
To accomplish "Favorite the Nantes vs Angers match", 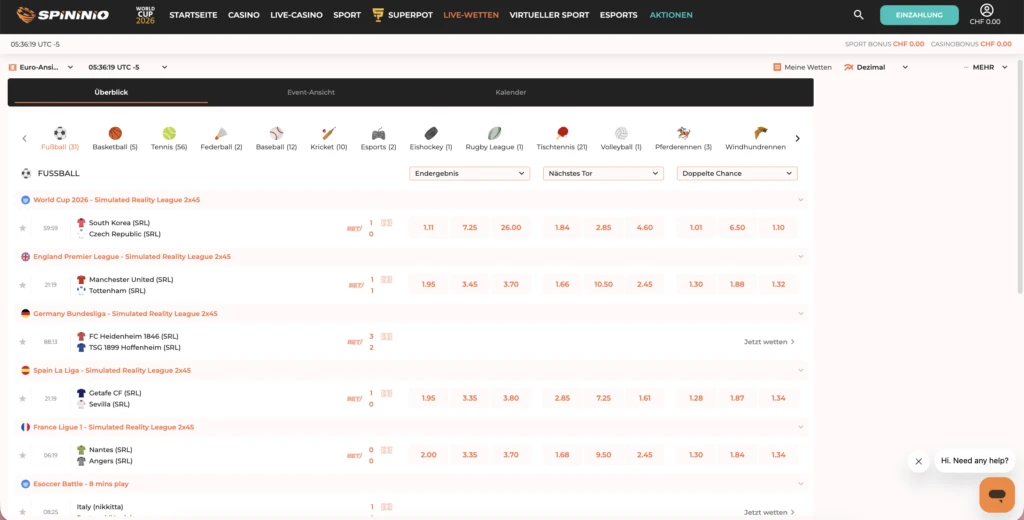I will (23, 455).
